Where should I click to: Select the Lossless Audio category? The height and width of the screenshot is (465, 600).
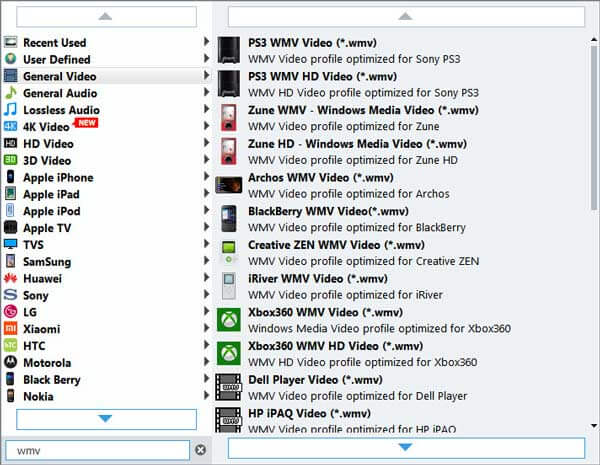[107, 109]
